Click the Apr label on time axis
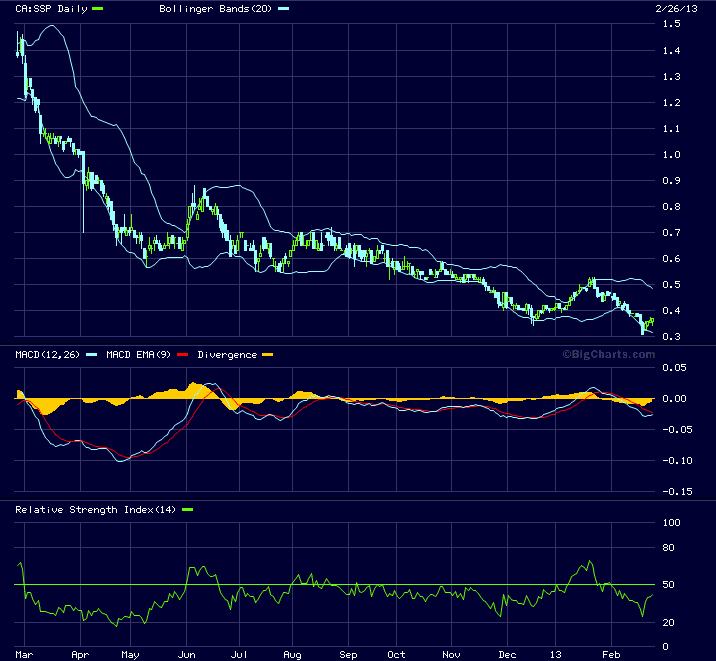The height and width of the screenshot is (661, 716). (x=80, y=655)
